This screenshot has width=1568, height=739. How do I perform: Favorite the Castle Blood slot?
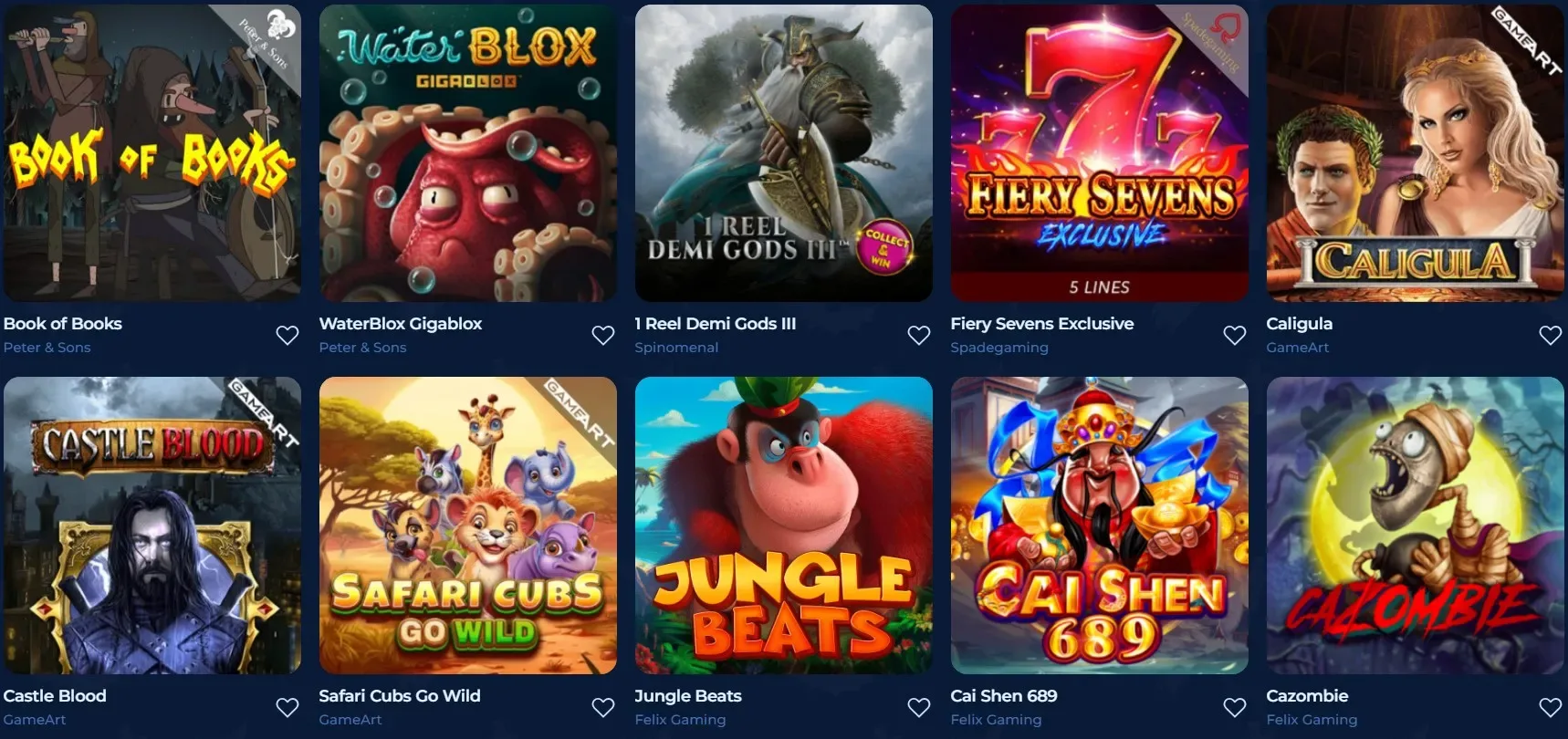click(287, 707)
